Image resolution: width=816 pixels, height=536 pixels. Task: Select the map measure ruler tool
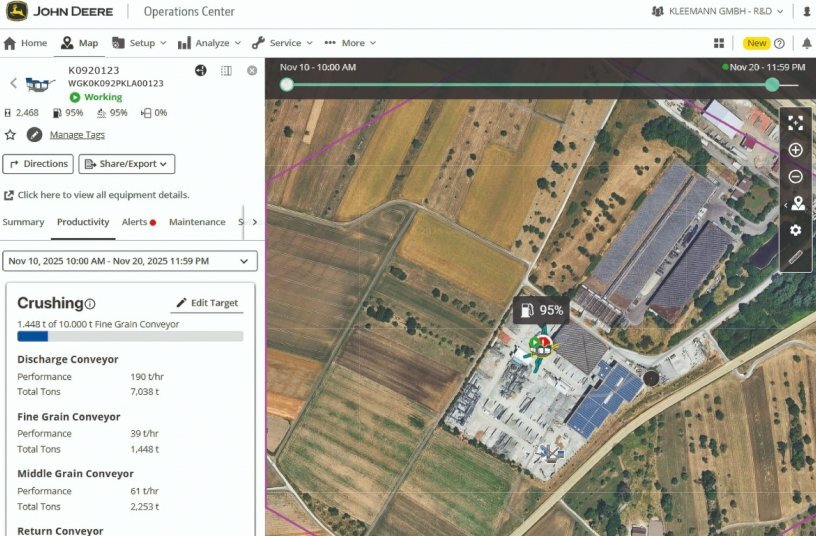click(795, 257)
